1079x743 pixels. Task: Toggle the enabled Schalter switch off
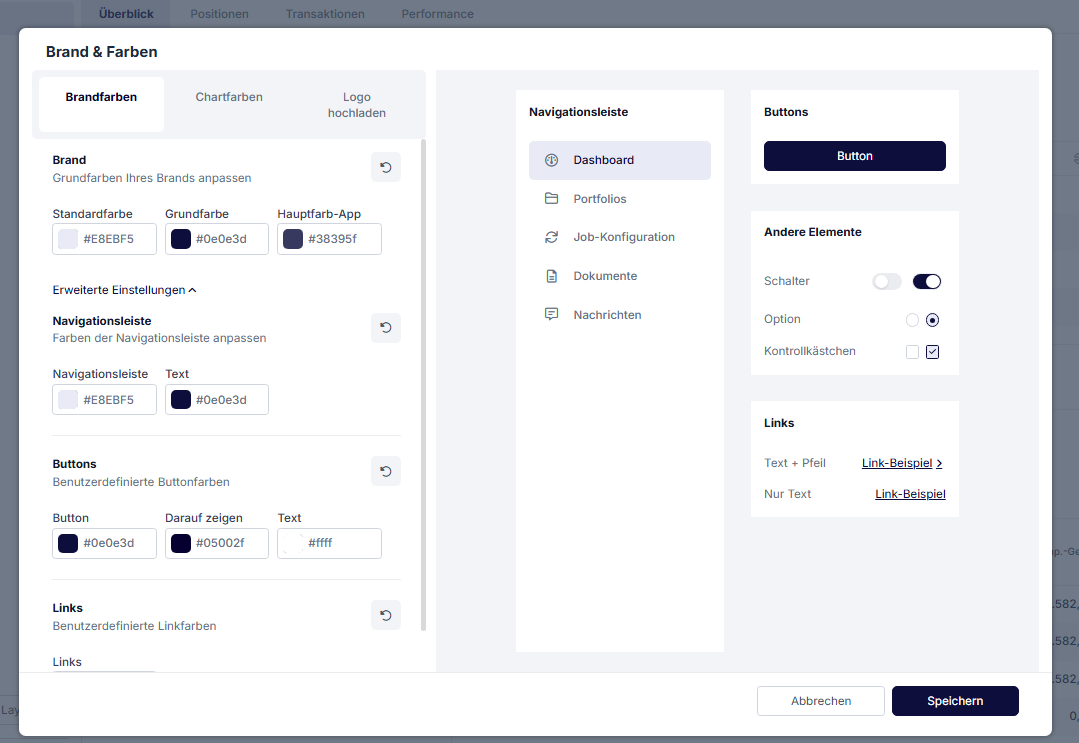point(927,282)
